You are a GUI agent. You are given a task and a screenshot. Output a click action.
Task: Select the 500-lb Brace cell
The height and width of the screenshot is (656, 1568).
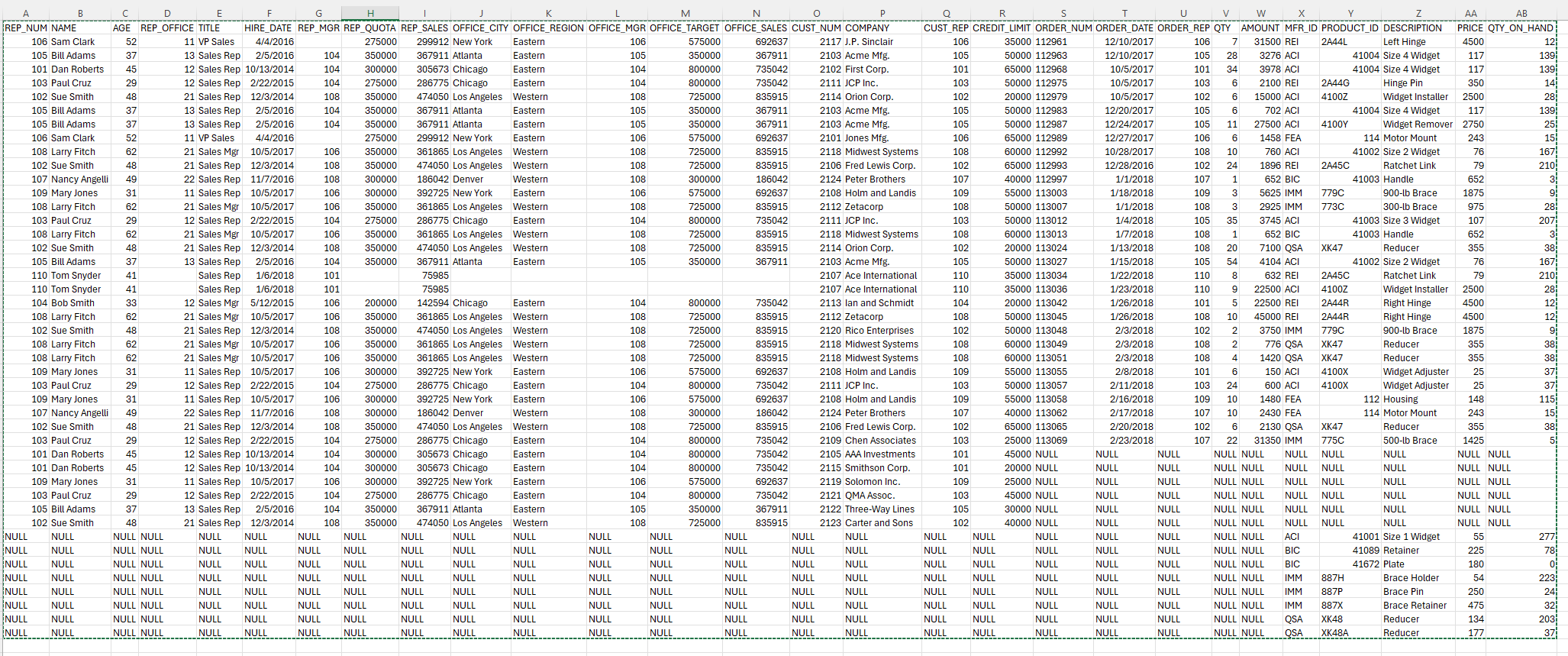[x=1418, y=440]
